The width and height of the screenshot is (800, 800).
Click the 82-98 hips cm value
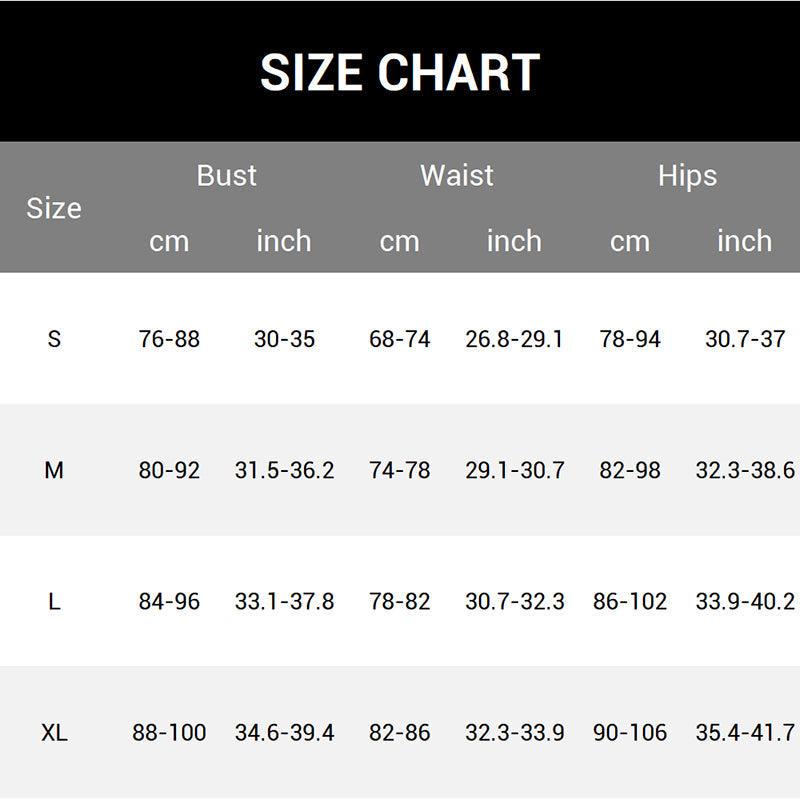pyautogui.click(x=630, y=470)
